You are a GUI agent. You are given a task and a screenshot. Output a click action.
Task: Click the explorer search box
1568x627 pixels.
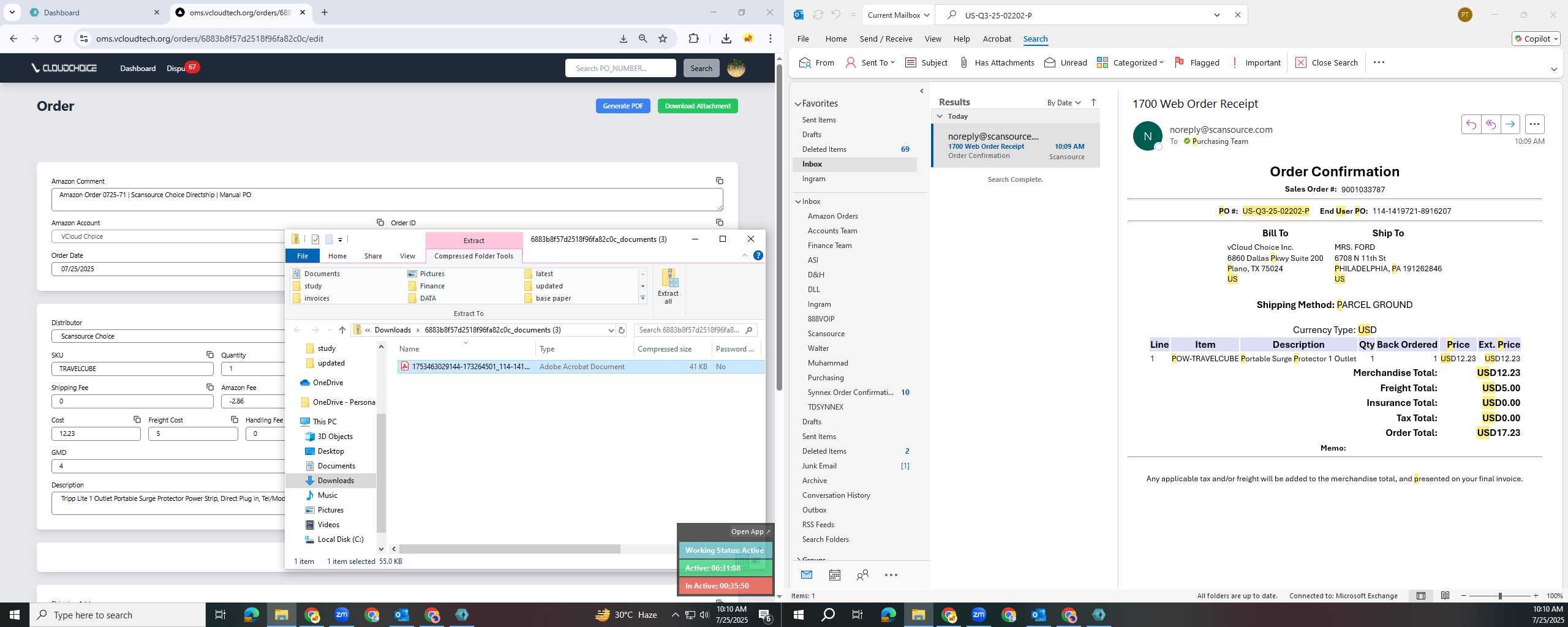click(x=695, y=330)
